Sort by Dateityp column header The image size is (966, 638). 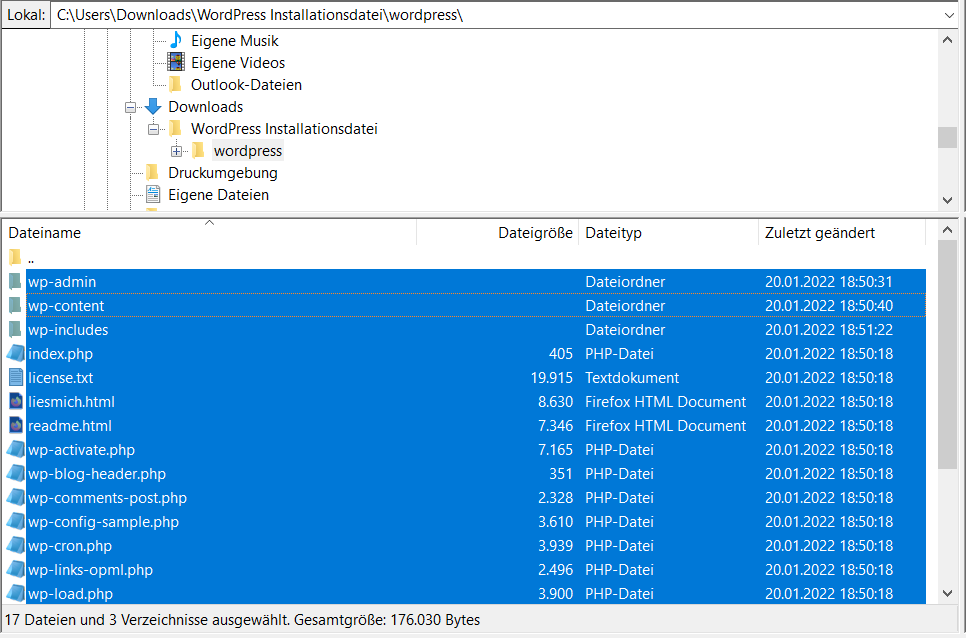click(x=668, y=233)
